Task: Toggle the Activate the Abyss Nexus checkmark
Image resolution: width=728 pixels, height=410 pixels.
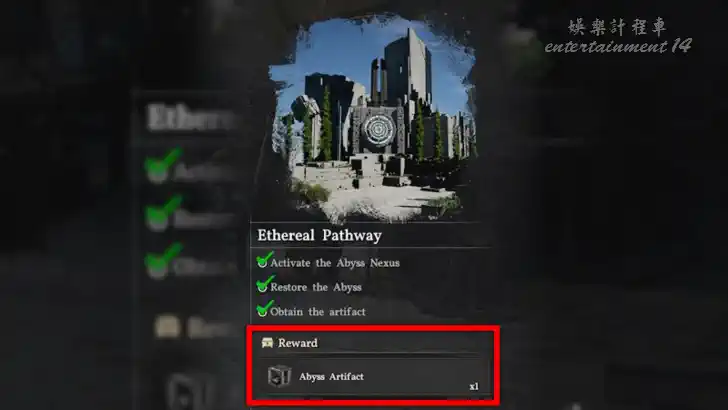Action: (264, 260)
